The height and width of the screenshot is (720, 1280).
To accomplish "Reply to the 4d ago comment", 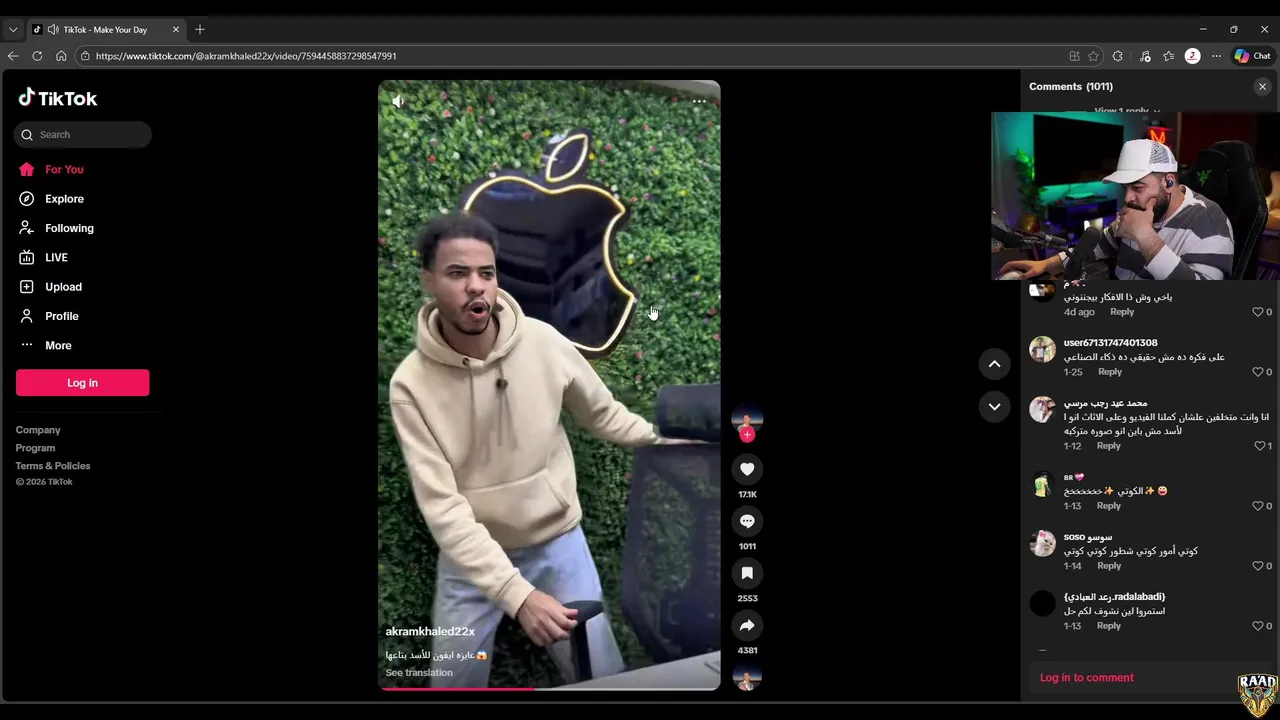I will click(1122, 312).
